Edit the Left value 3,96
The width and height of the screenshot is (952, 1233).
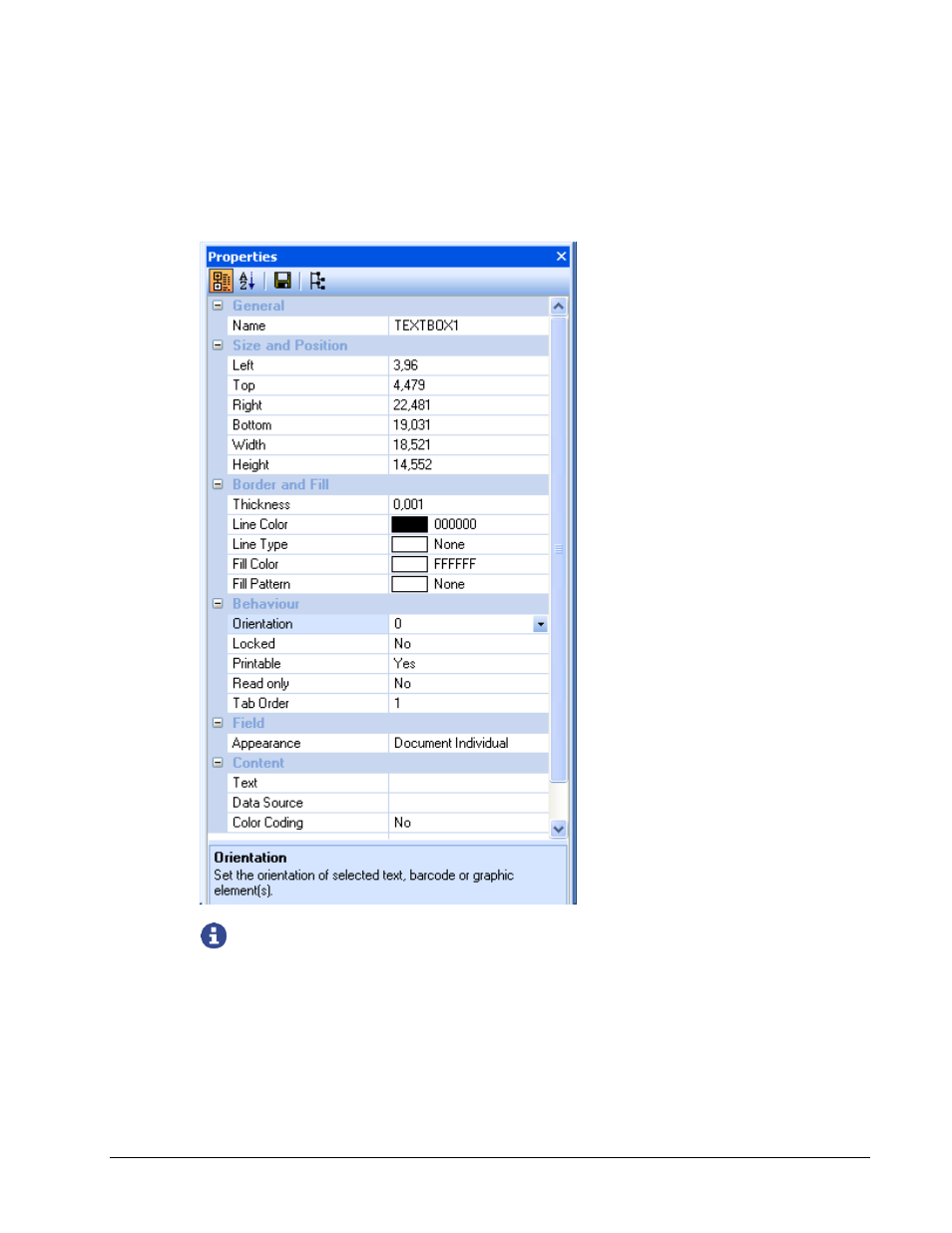tap(469, 365)
